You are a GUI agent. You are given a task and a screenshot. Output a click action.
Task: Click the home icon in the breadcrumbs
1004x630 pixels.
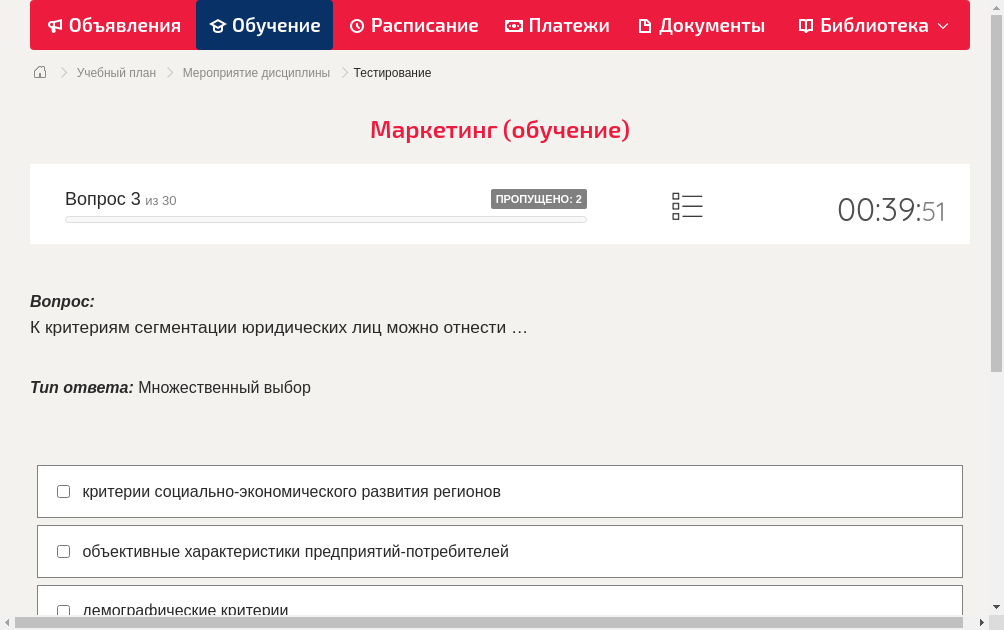pos(39,72)
